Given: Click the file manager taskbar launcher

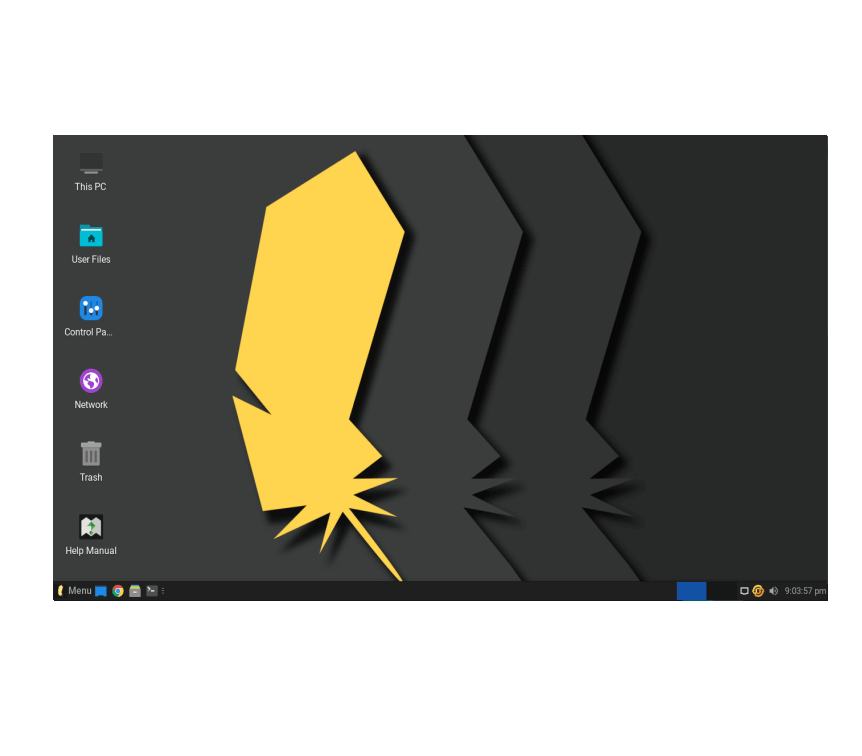Looking at the screenshot, I should pos(135,591).
